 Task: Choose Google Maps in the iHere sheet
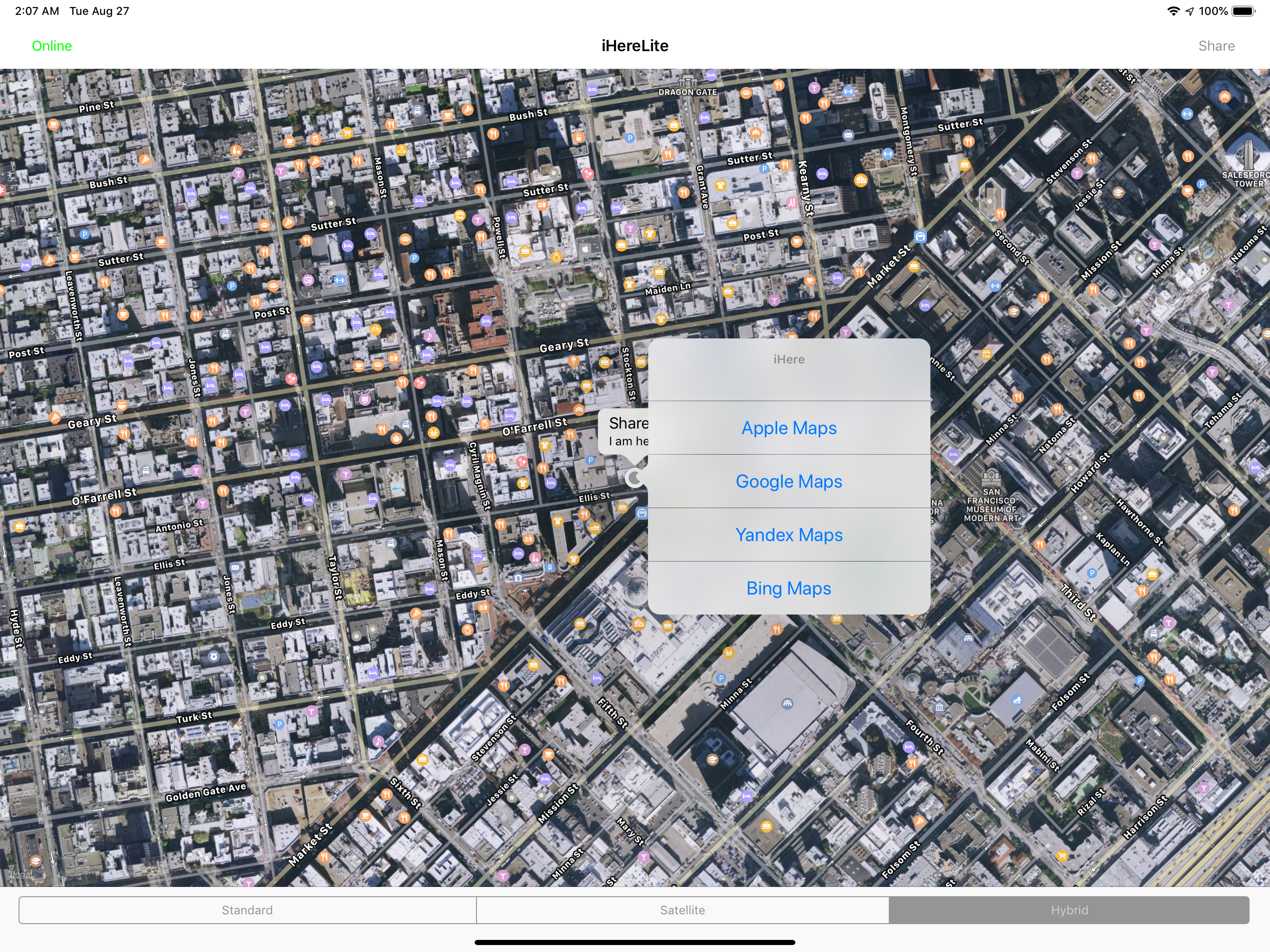click(x=789, y=481)
